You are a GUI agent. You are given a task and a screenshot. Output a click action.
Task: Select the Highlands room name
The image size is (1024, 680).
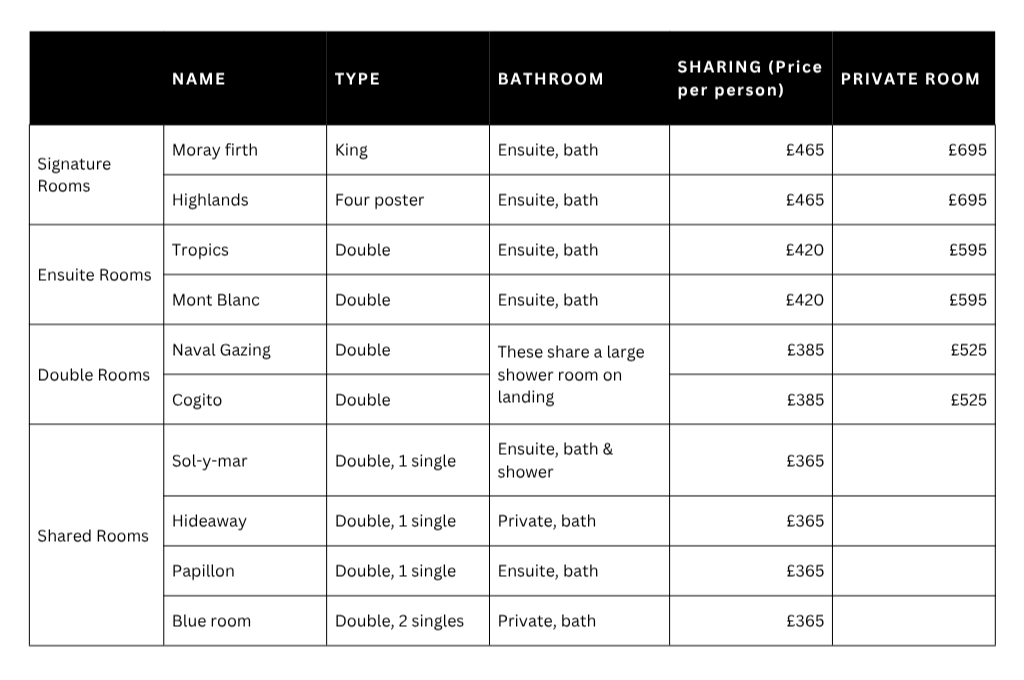210,200
